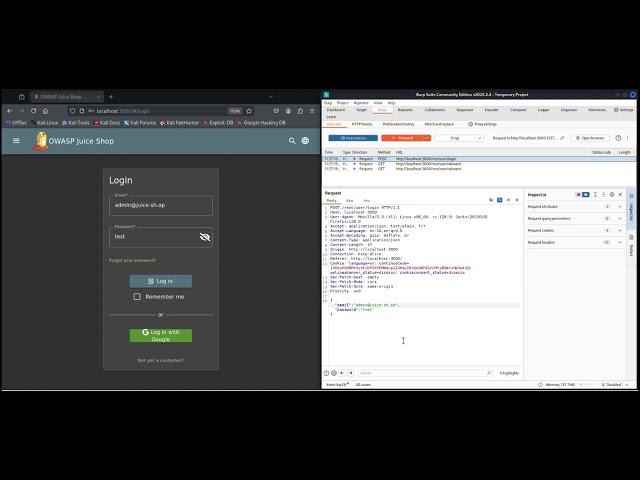The image size is (640, 480).
Task: Open Inspector settings gear icon
Action: click(x=611, y=195)
